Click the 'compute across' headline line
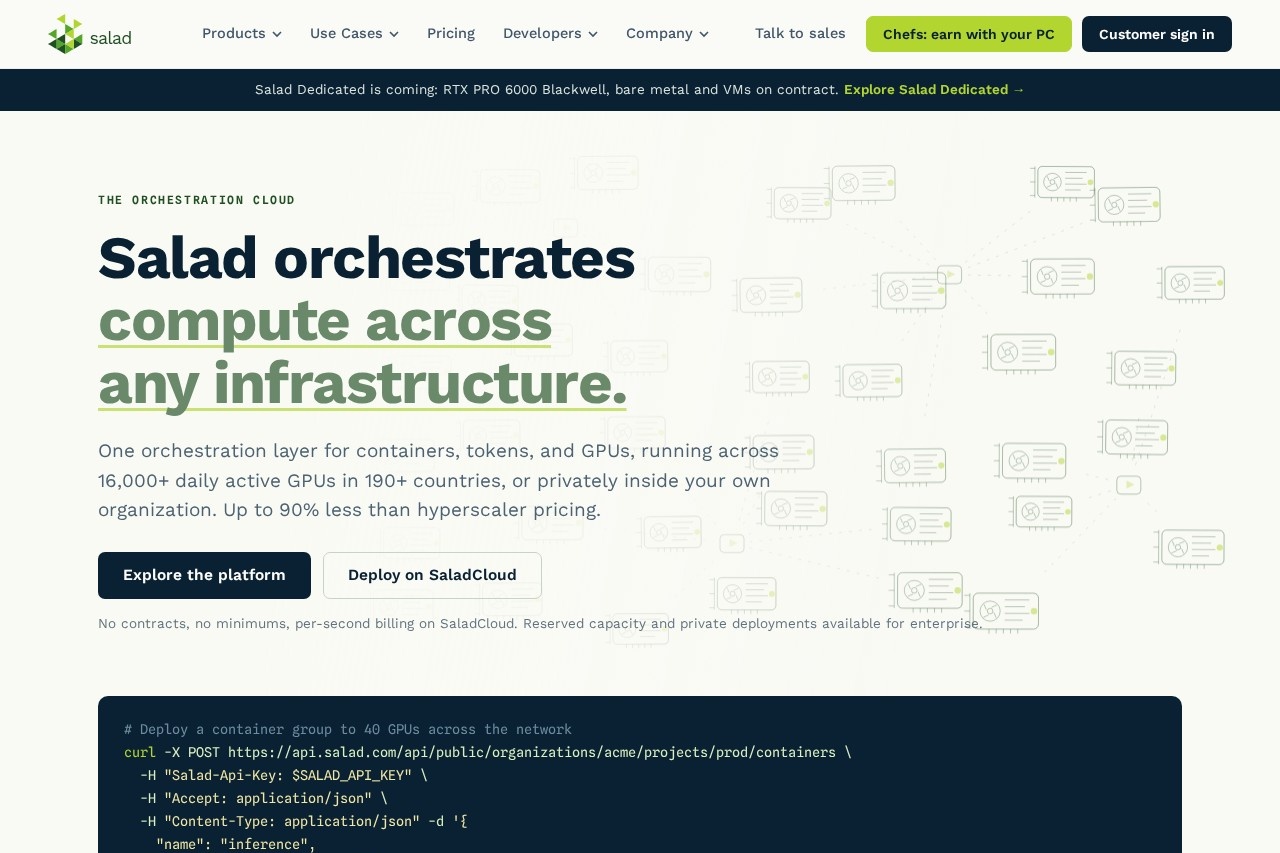Viewport: 1280px width, 853px height. (325, 320)
